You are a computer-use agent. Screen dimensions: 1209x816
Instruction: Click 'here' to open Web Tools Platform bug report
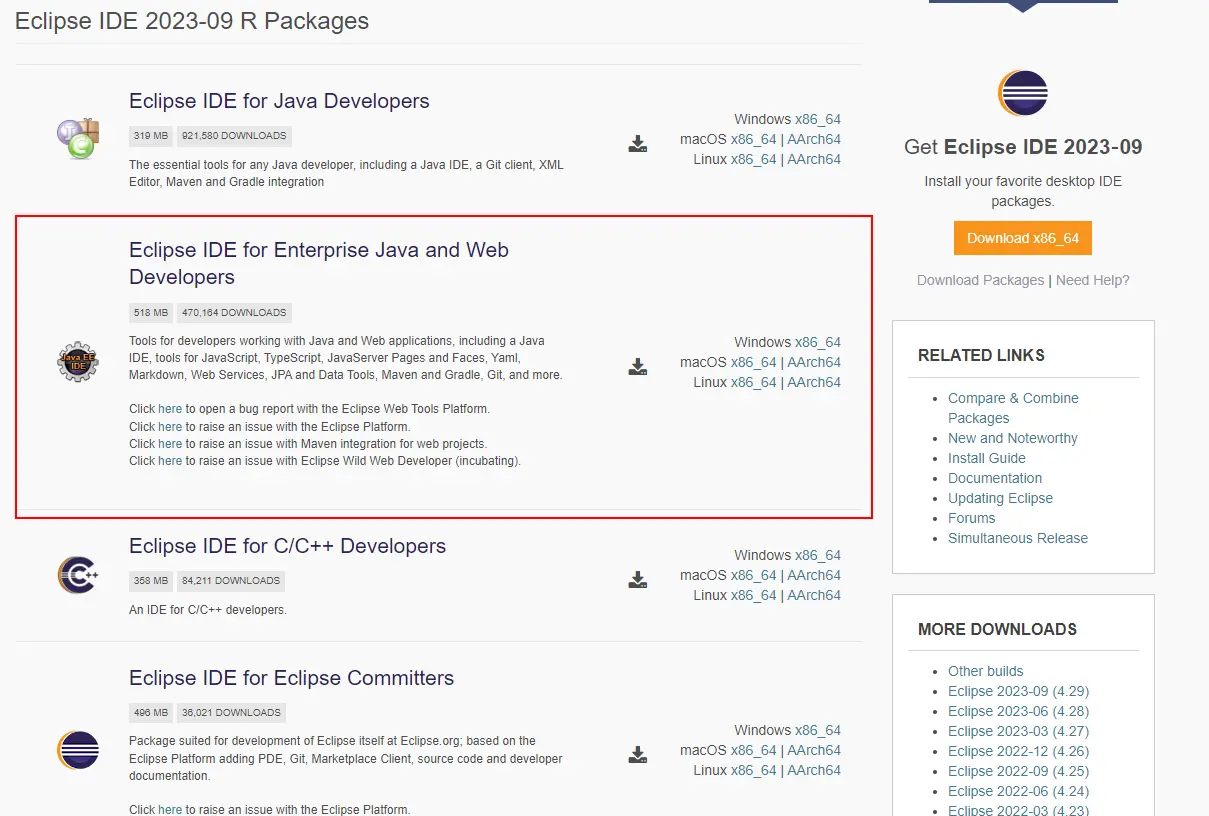pos(170,409)
